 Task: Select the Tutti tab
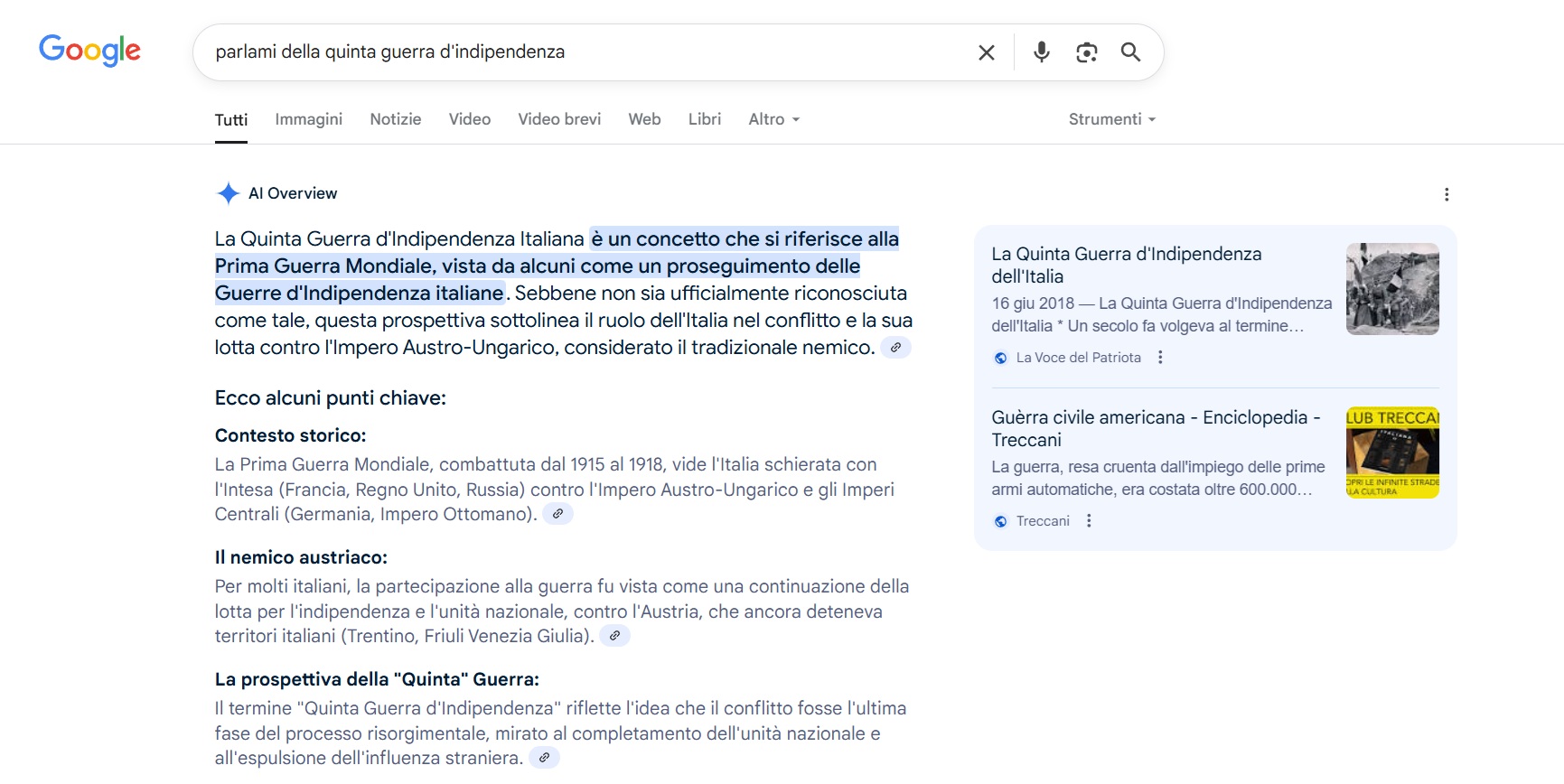[x=231, y=119]
